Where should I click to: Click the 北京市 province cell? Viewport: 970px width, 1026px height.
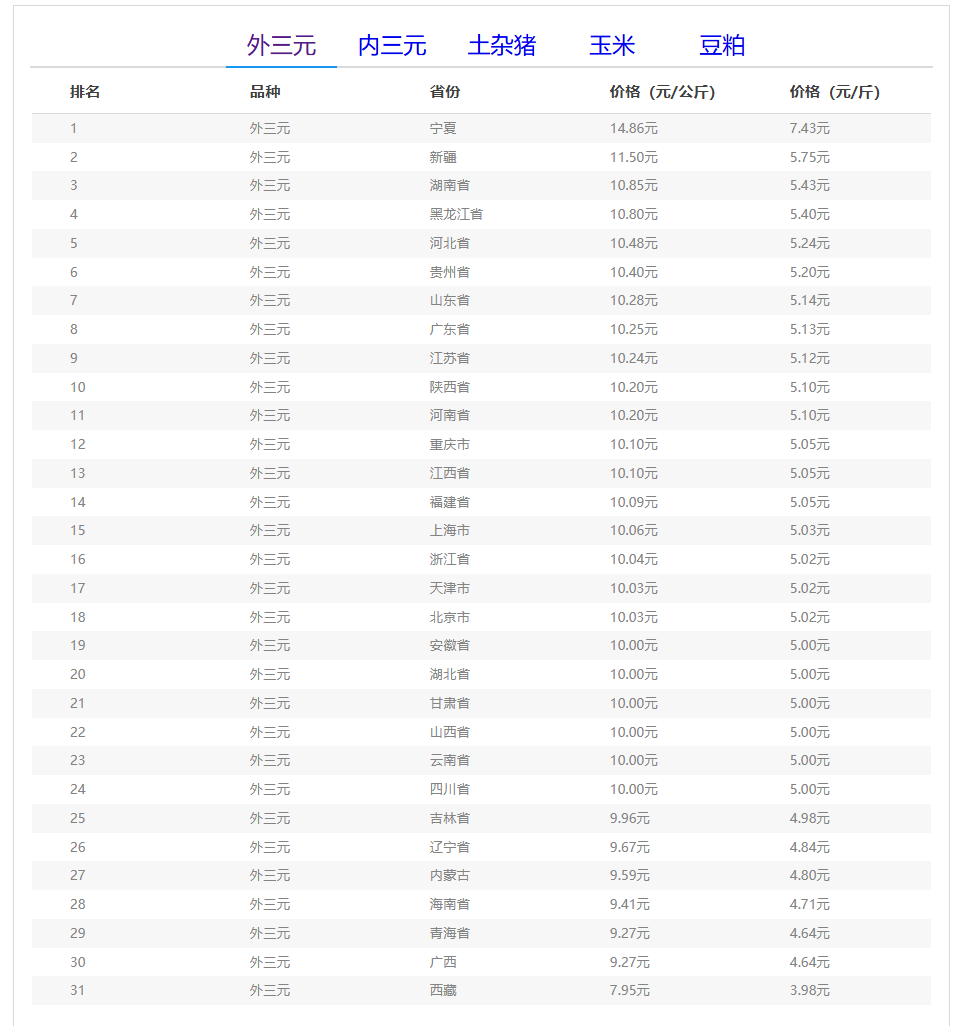[450, 617]
